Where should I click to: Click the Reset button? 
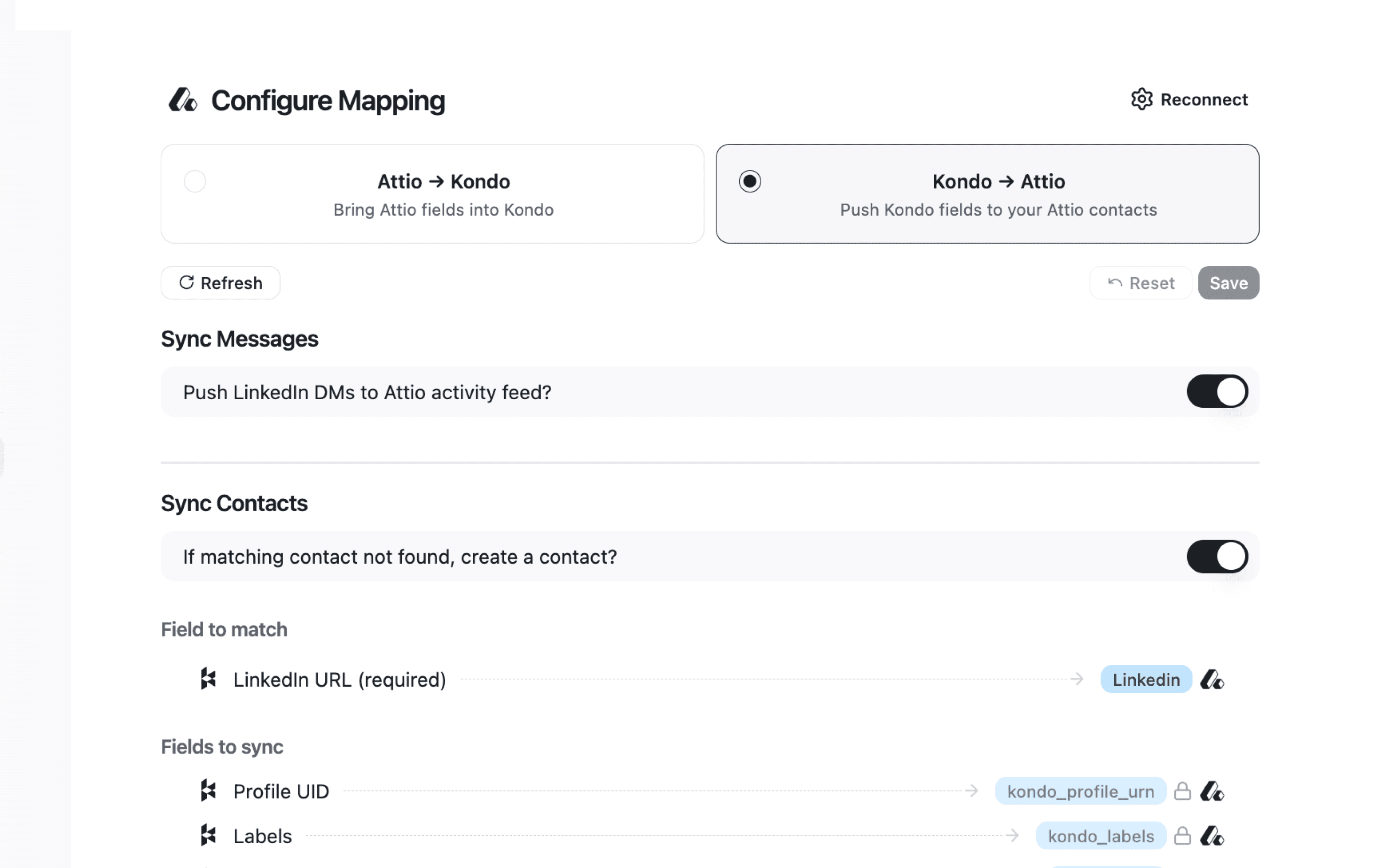pyautogui.click(x=1140, y=283)
